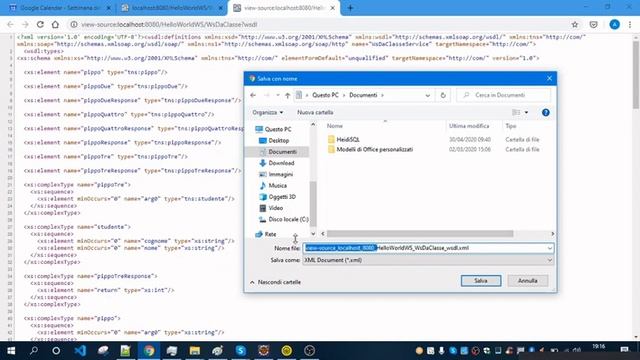The height and width of the screenshot is (360, 640).
Task: Open the Chrome profile avatar
Action: tap(614, 24)
